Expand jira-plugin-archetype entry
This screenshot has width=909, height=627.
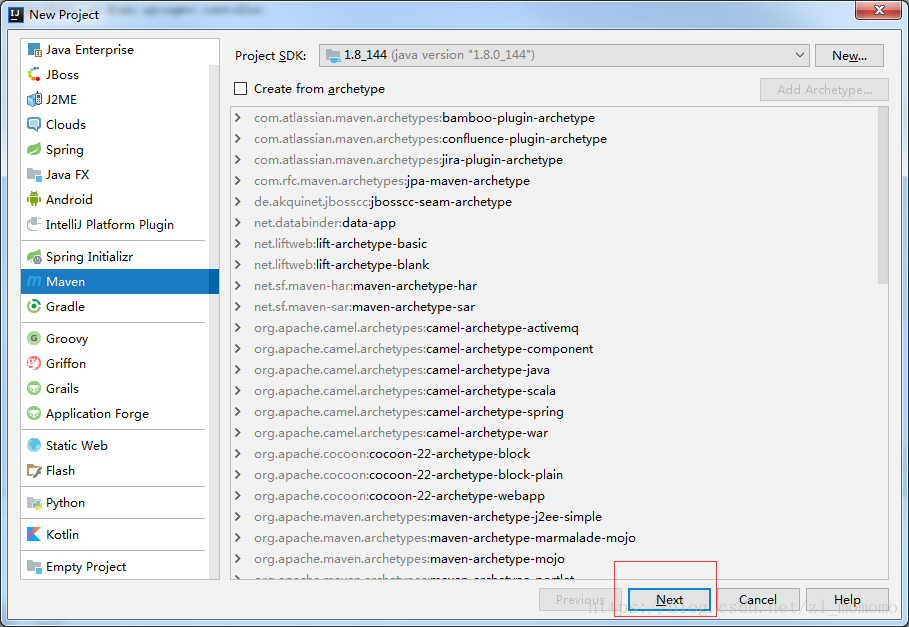point(238,159)
